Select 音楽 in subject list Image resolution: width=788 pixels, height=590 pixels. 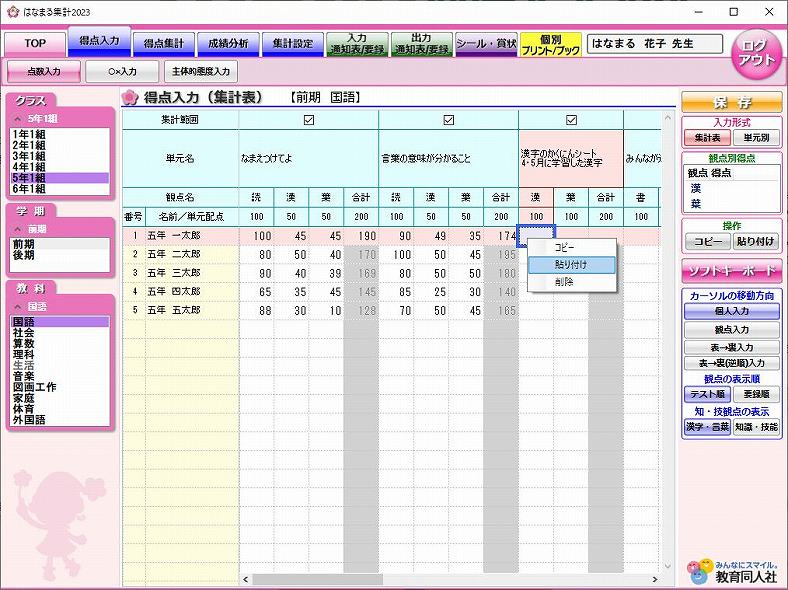point(59,376)
